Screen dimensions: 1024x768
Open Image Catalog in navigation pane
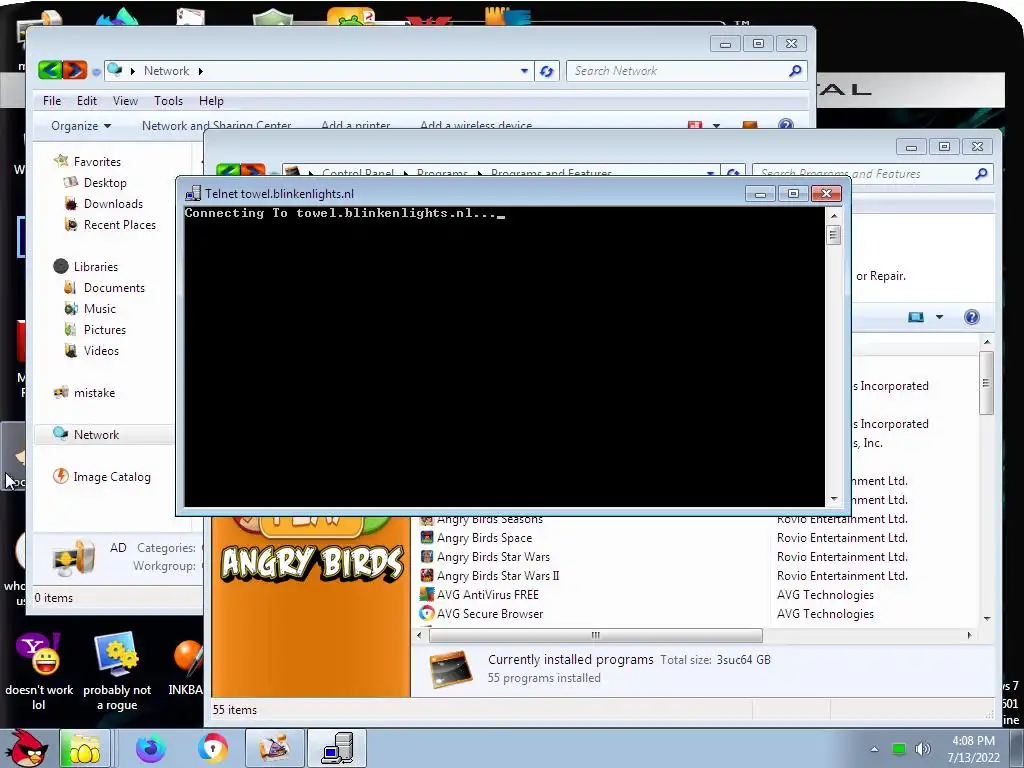(x=112, y=477)
